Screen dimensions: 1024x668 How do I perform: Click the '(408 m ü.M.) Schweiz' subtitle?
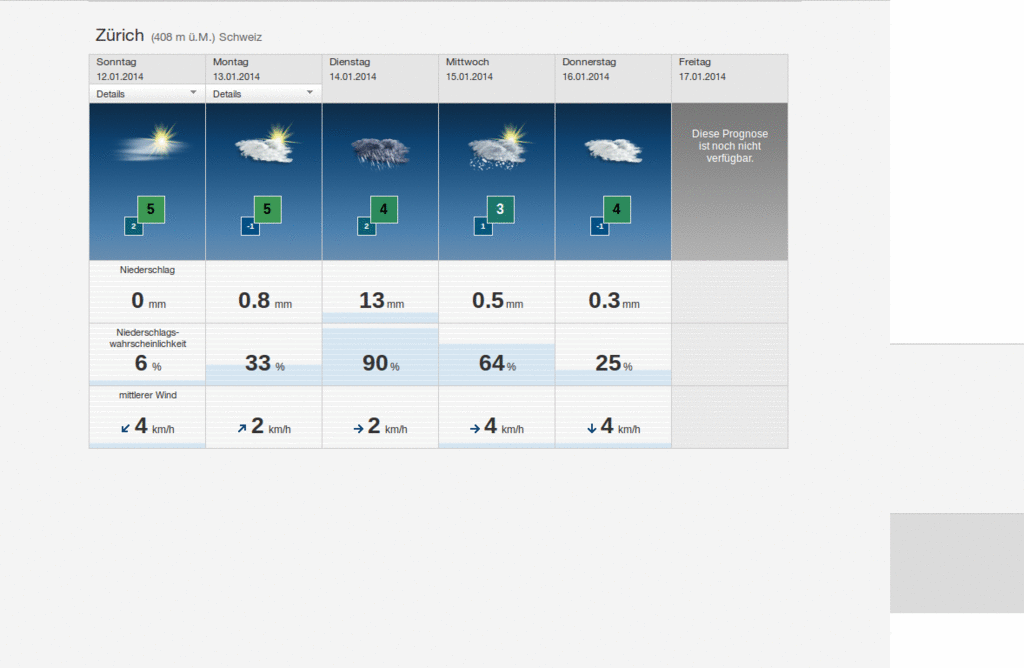click(x=206, y=37)
